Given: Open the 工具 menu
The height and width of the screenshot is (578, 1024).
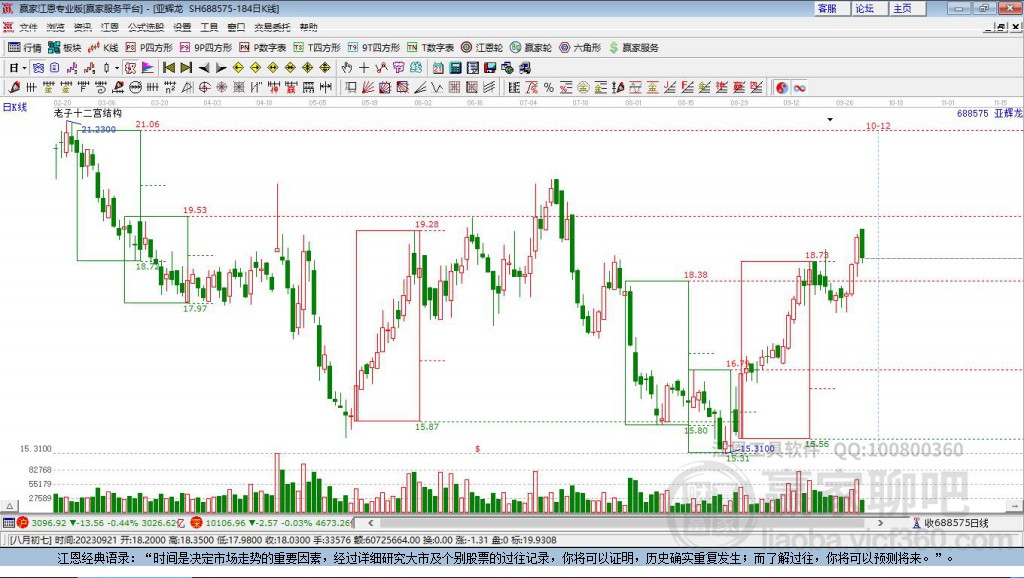Looking at the screenshot, I should point(209,27).
